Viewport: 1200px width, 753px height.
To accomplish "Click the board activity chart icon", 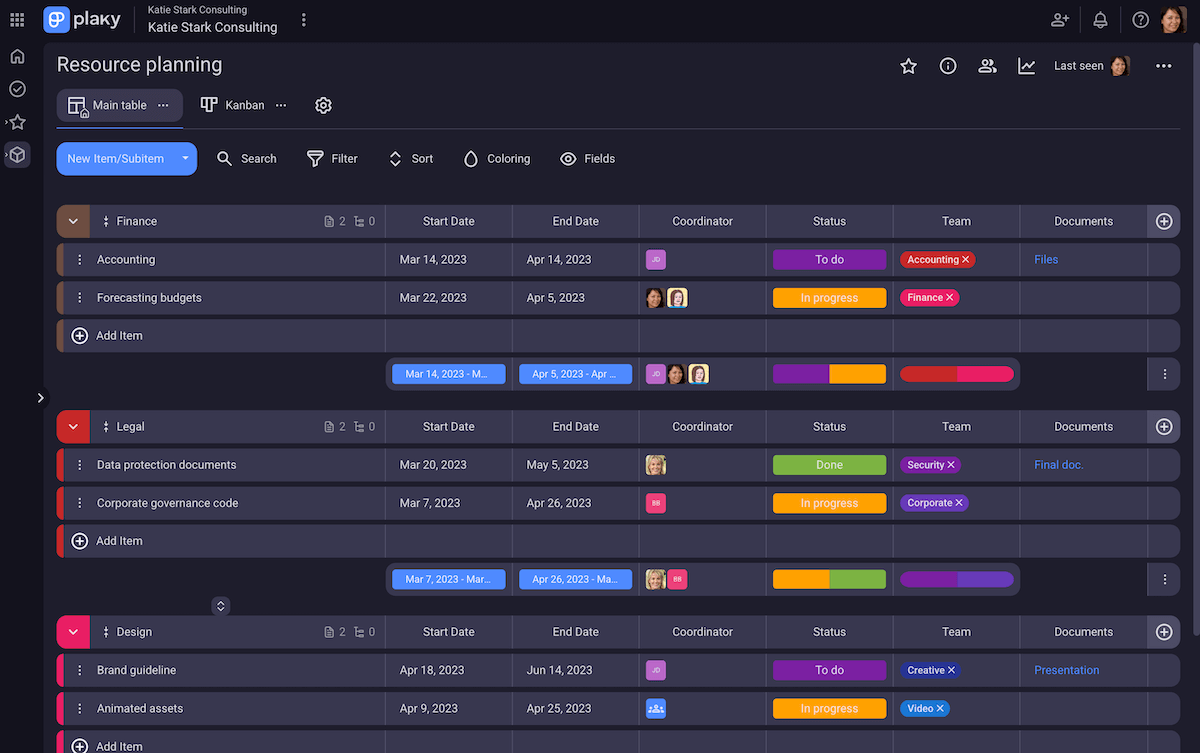I will (x=1026, y=65).
